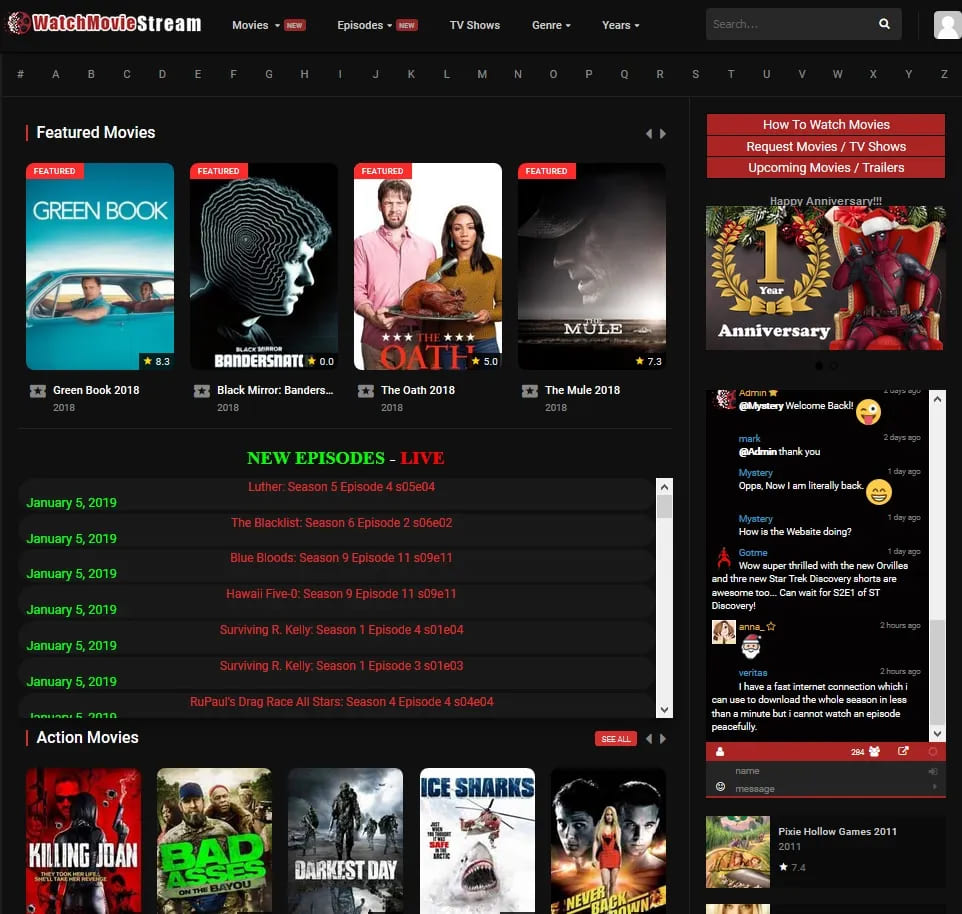Open the How To Watch Movies link
Viewport: 962px width, 914px height.
pyautogui.click(x=824, y=124)
